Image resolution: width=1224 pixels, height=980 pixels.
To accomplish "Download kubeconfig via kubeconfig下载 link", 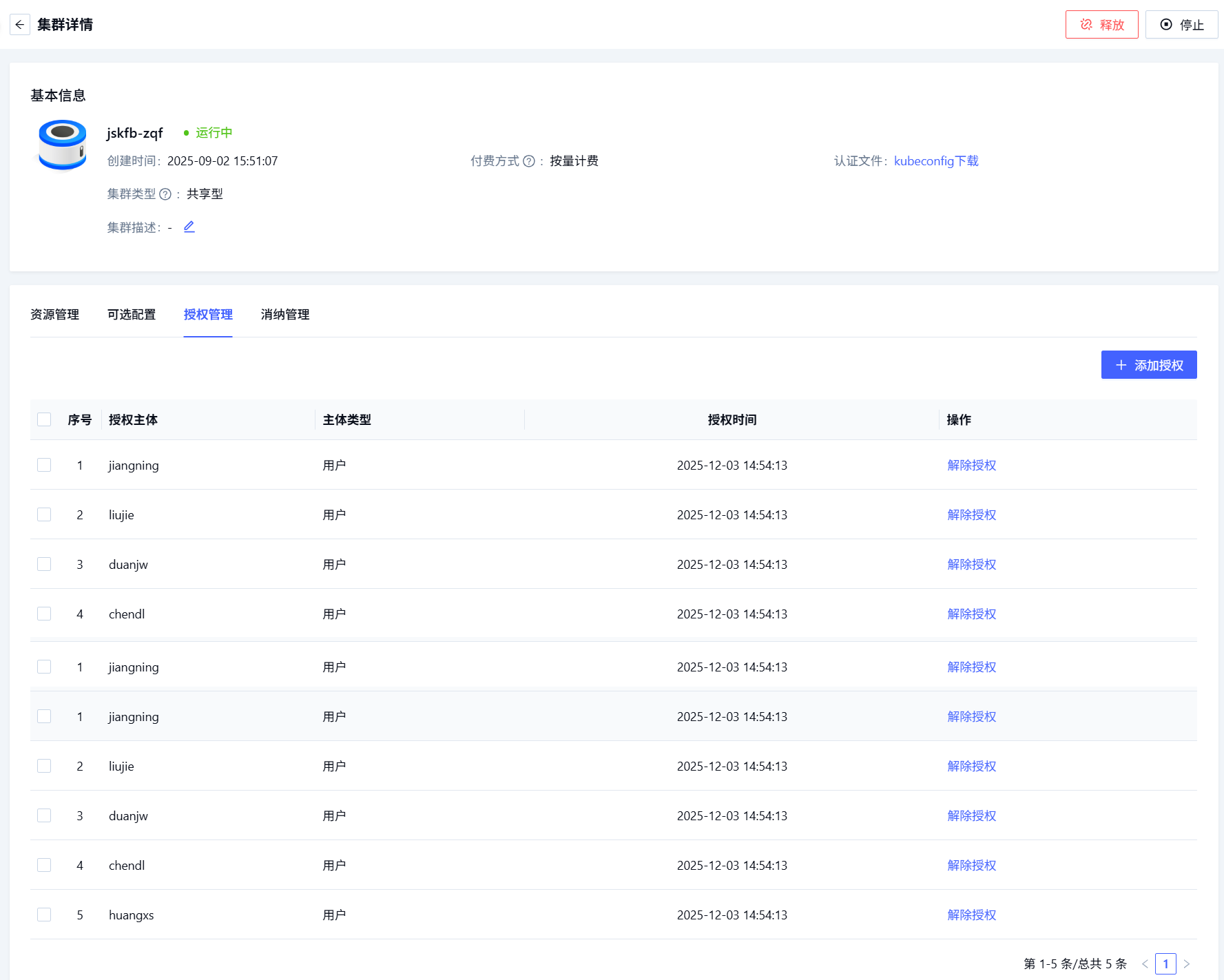I will click(x=936, y=161).
